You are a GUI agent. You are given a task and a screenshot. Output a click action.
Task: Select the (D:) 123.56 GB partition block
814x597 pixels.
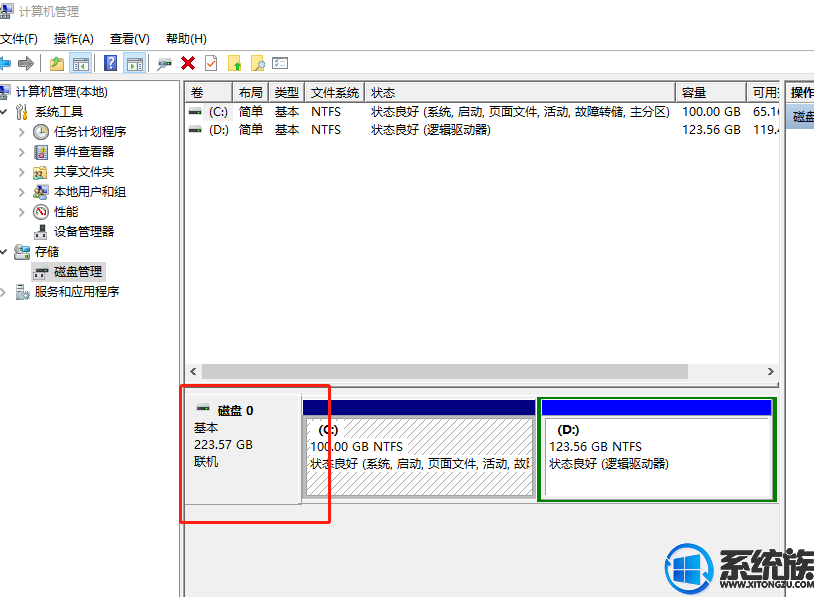point(657,450)
